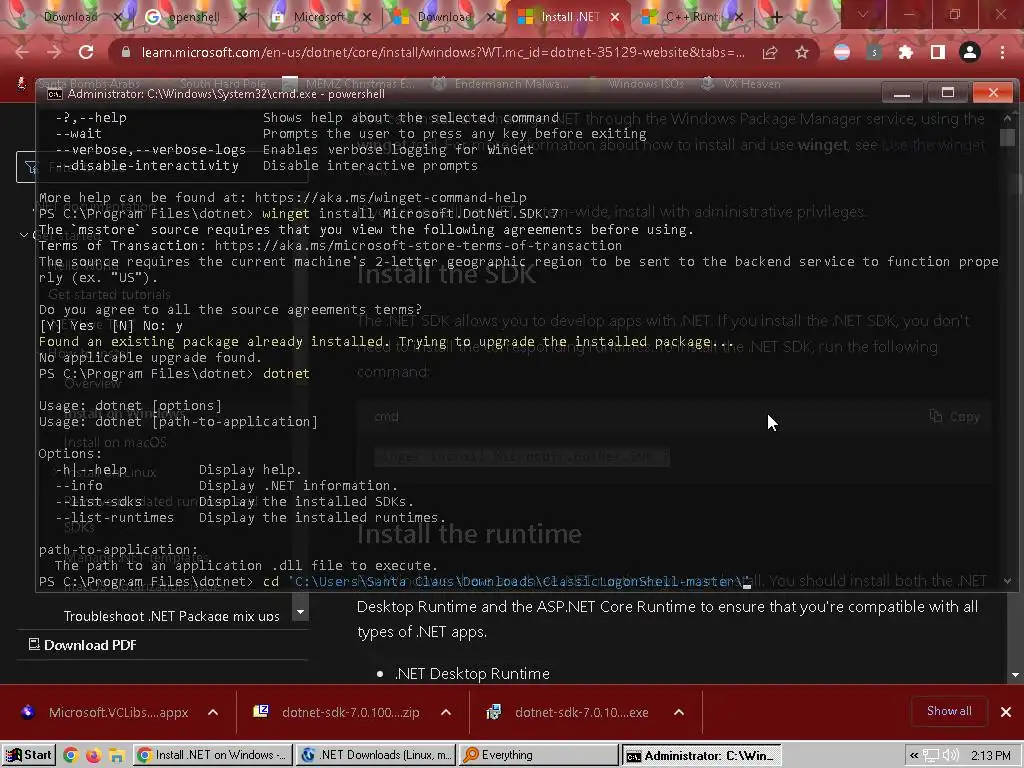Collapse the Get started section chevron
This screenshot has height=768, width=1024.
[24, 235]
